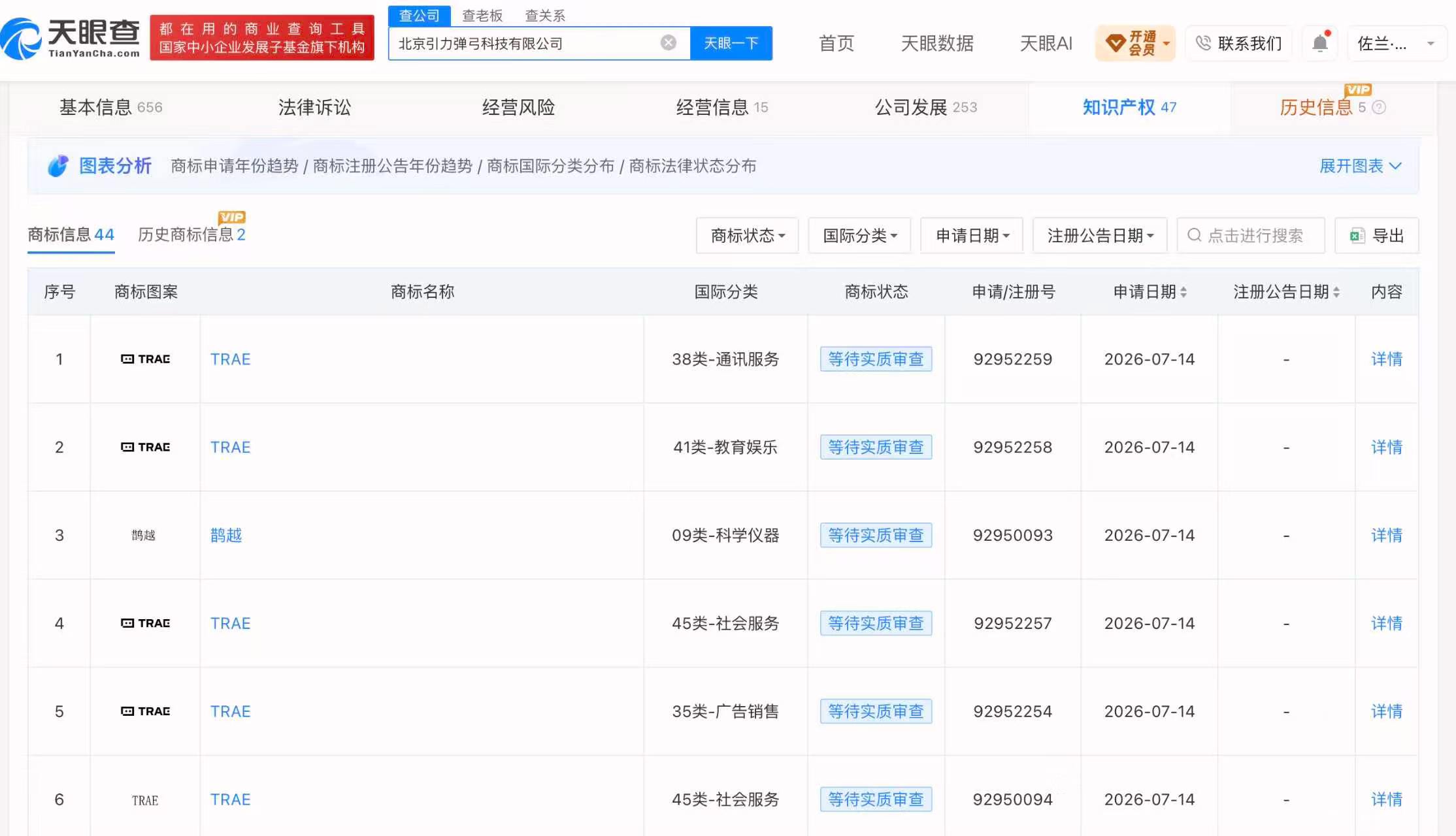Viewport: 1456px width, 836px height.
Task: Select the 商标信息 44 sub-tab
Action: (x=71, y=234)
